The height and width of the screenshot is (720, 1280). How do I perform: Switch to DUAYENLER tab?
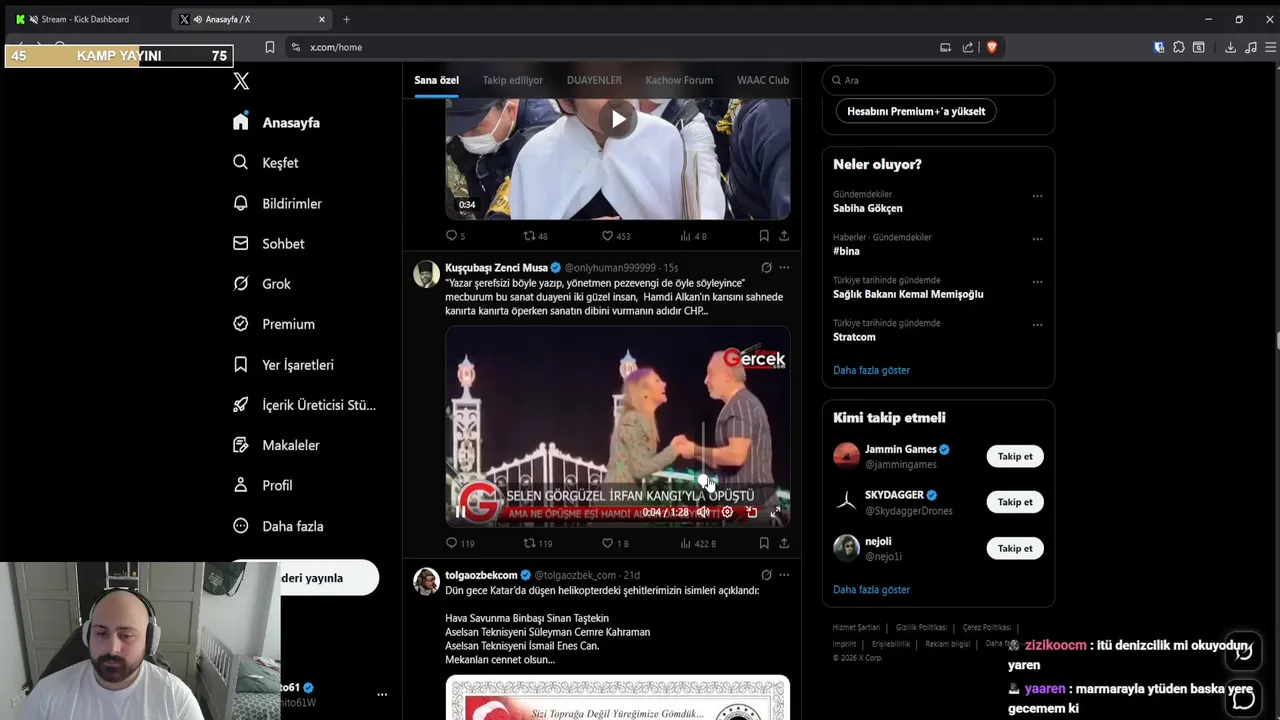tap(594, 80)
